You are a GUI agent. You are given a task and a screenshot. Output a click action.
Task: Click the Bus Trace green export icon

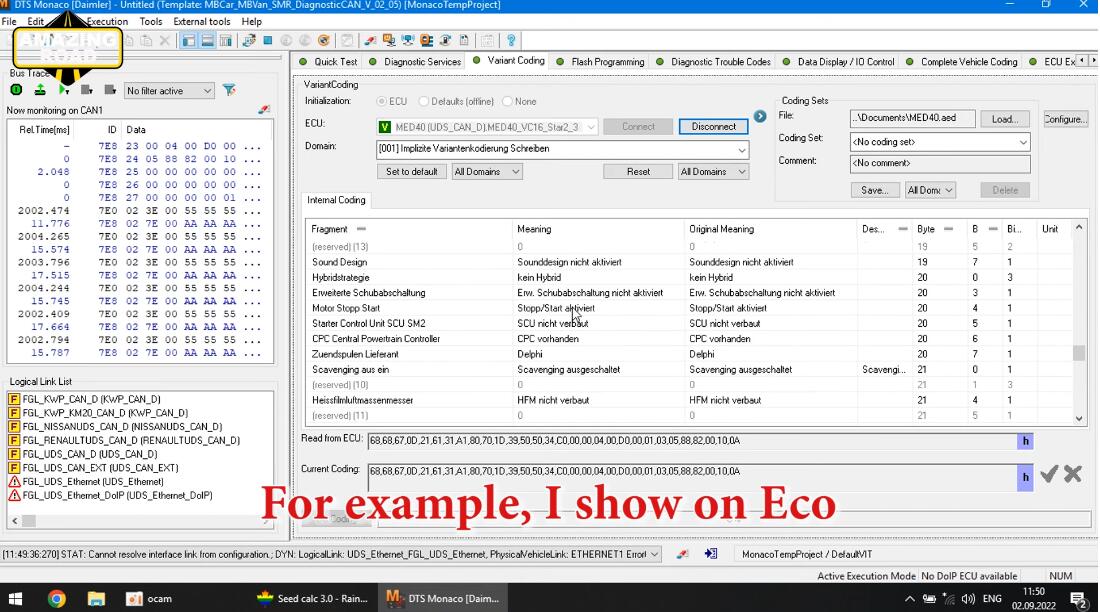(x=40, y=90)
